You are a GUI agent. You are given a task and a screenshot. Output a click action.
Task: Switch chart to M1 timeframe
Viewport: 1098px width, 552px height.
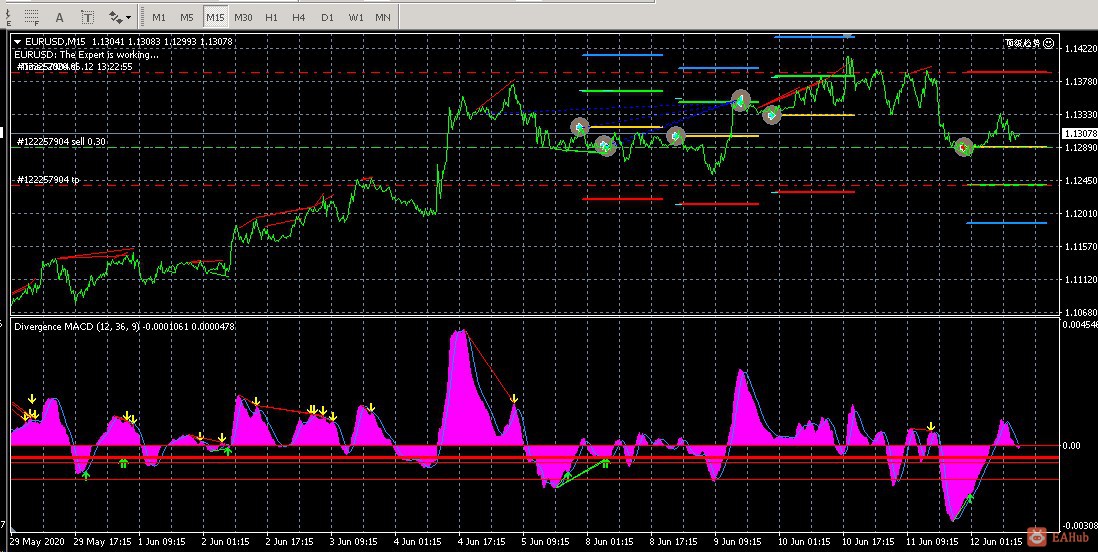click(159, 17)
